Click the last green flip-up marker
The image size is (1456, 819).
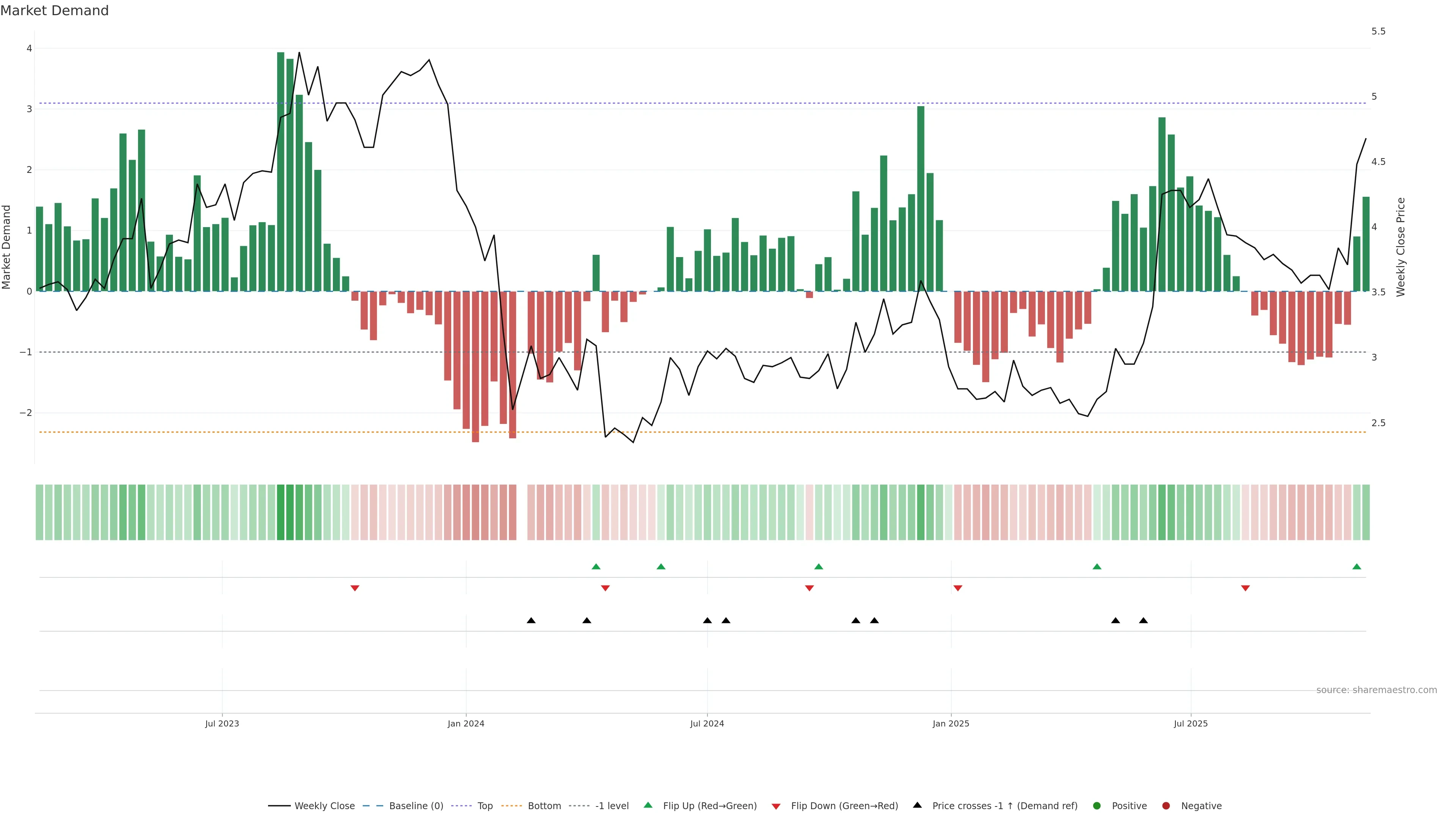[1357, 567]
